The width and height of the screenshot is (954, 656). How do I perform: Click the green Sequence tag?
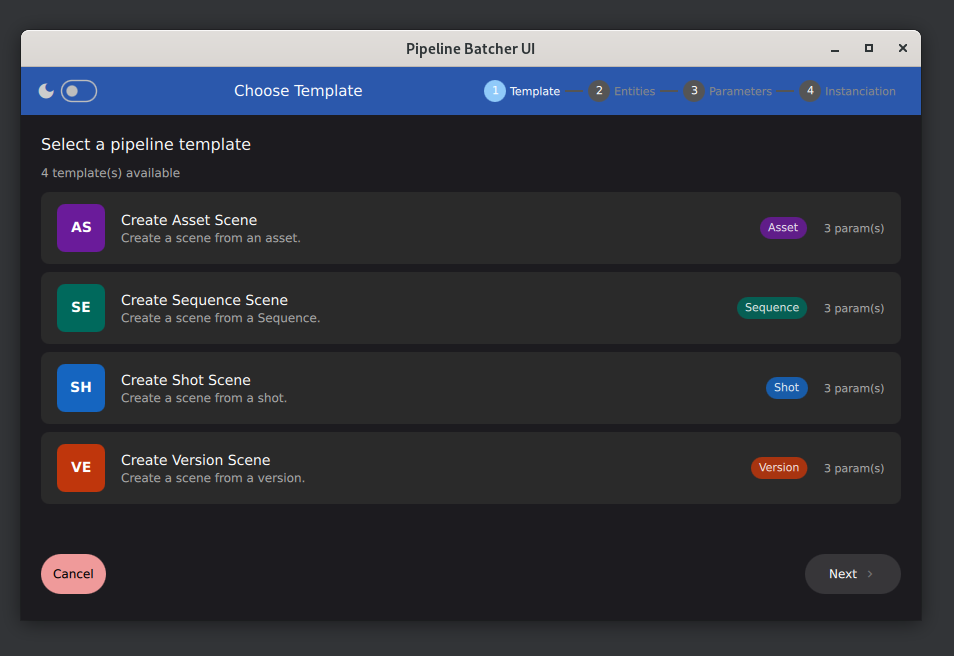click(771, 308)
